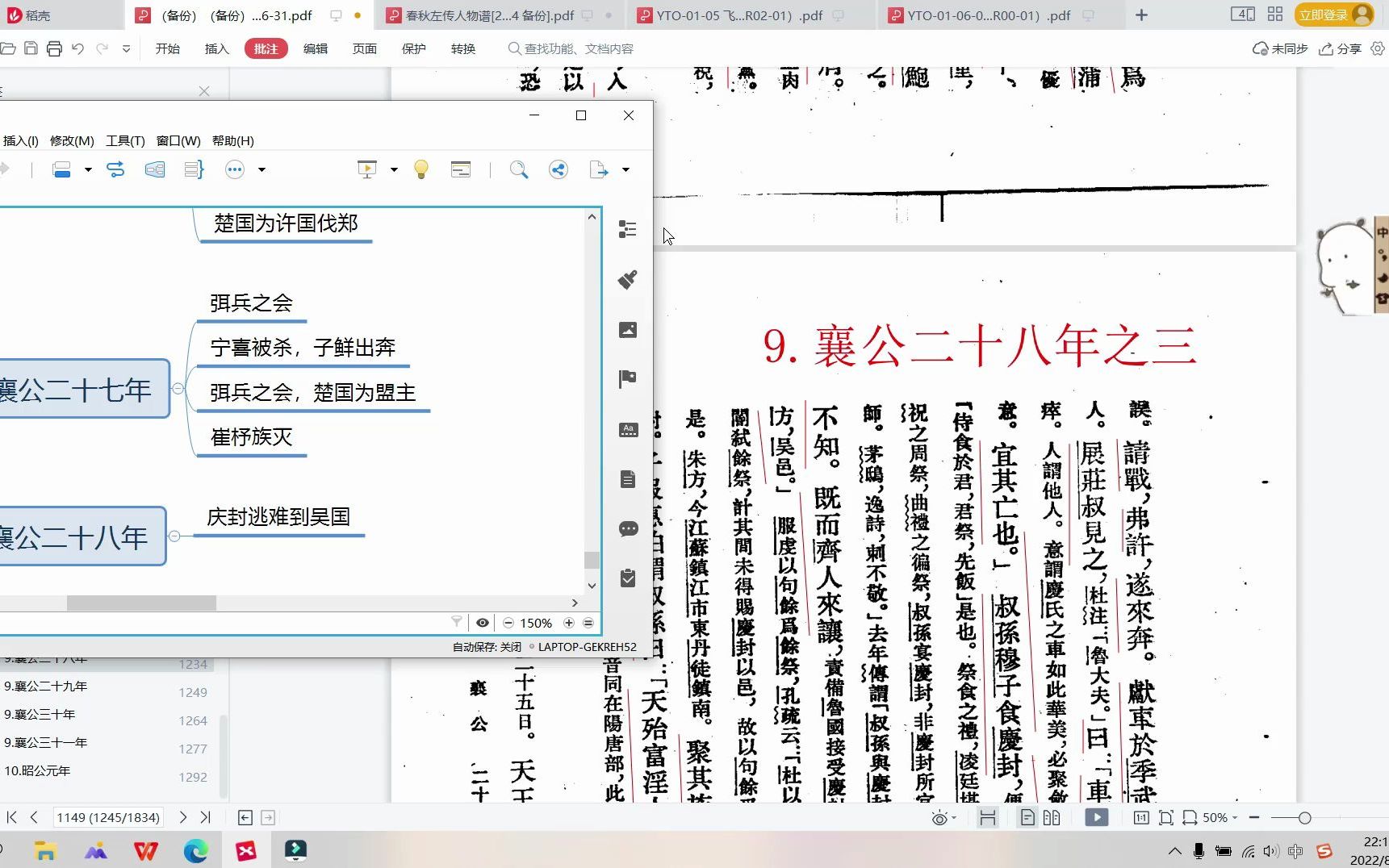Open the format brush panel
The width and height of the screenshot is (1389, 868).
628,279
